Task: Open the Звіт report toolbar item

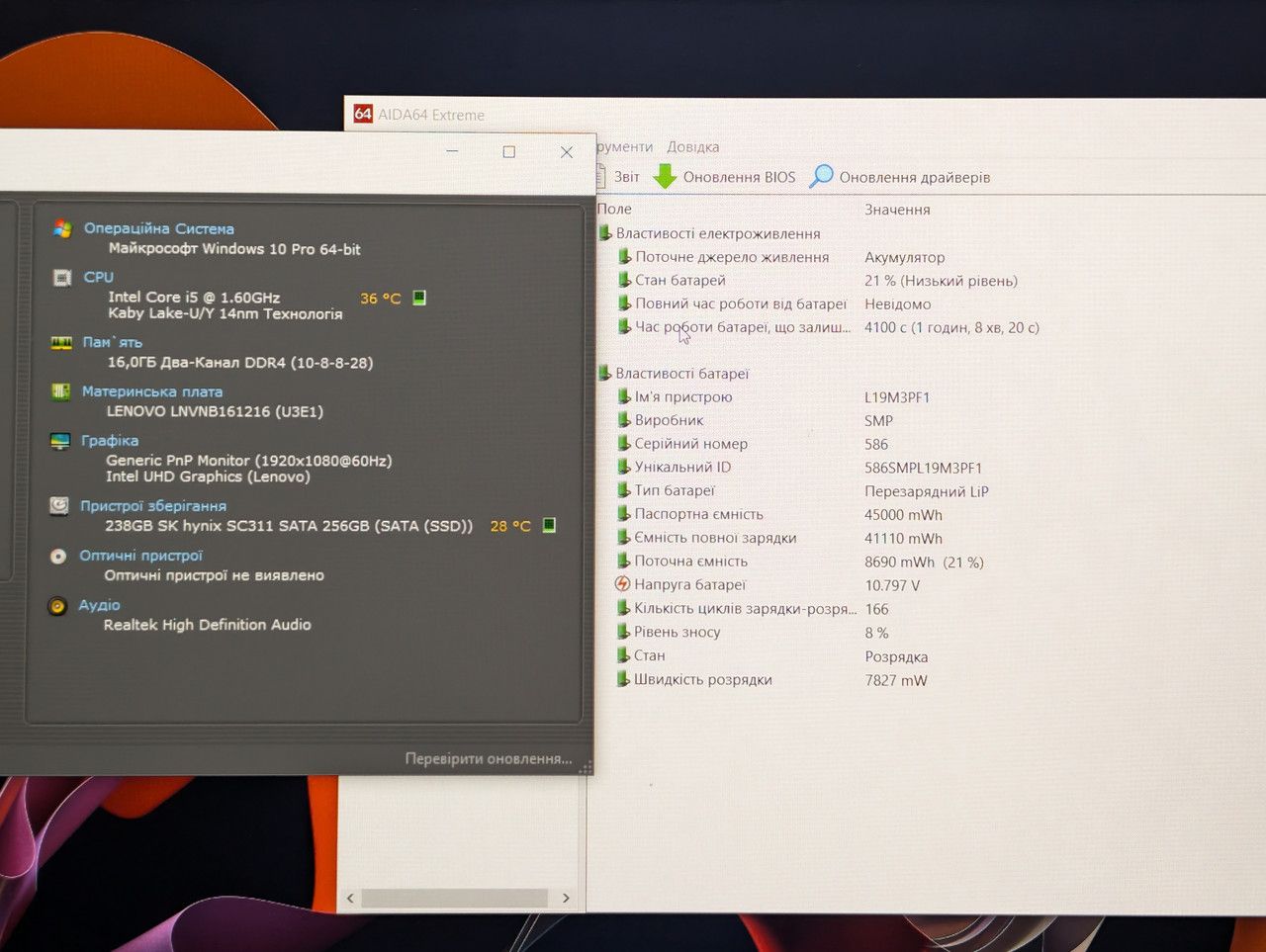Action: click(618, 177)
